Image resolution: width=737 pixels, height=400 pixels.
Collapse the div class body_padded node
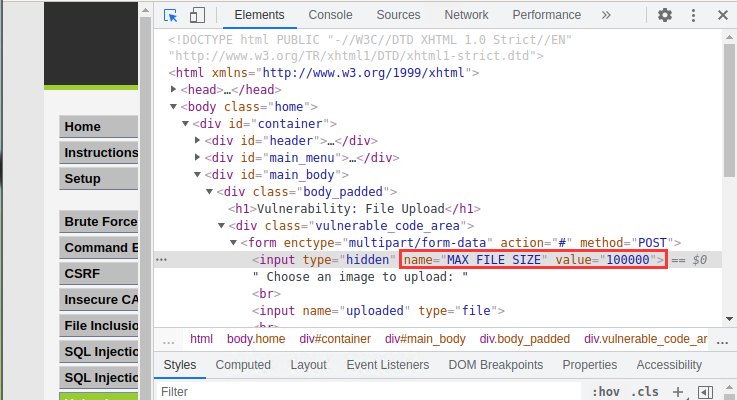tap(210, 192)
